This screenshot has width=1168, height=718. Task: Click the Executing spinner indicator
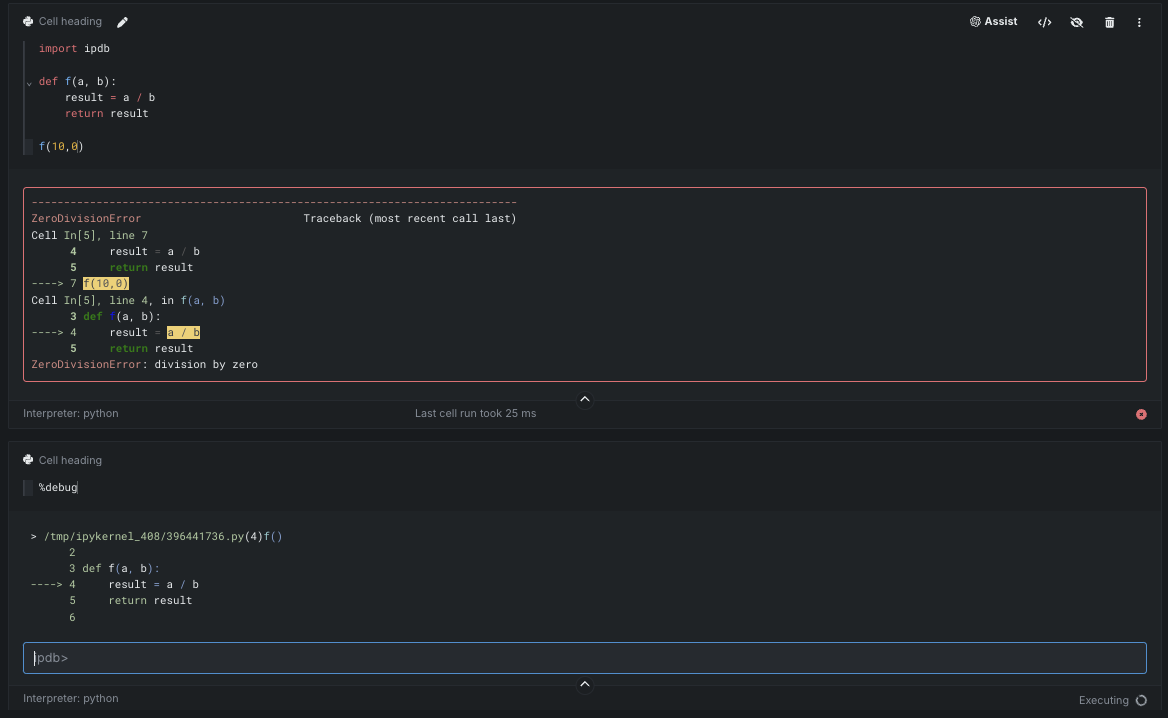pos(1141,700)
